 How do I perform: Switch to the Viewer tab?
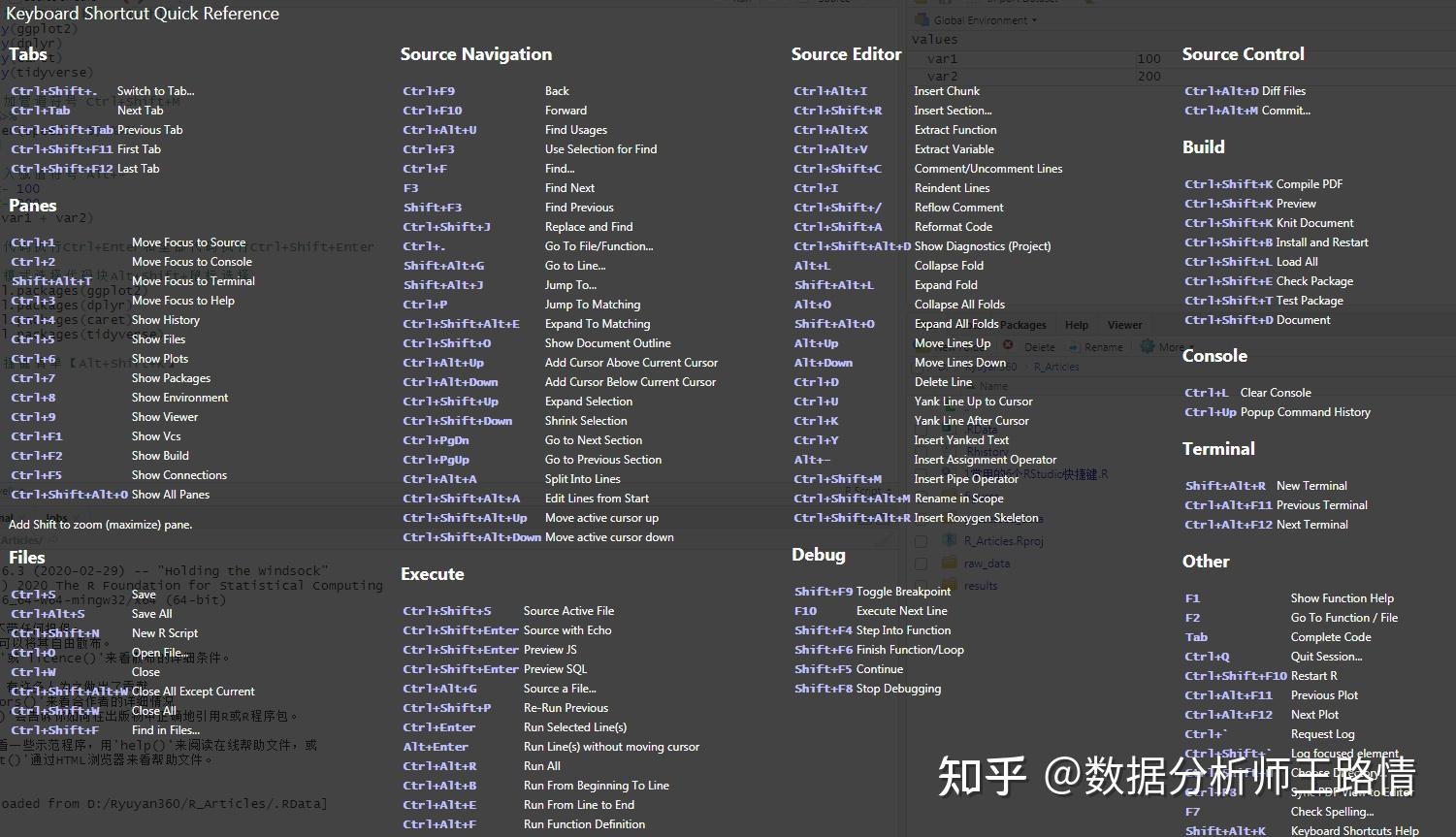pos(1125,325)
